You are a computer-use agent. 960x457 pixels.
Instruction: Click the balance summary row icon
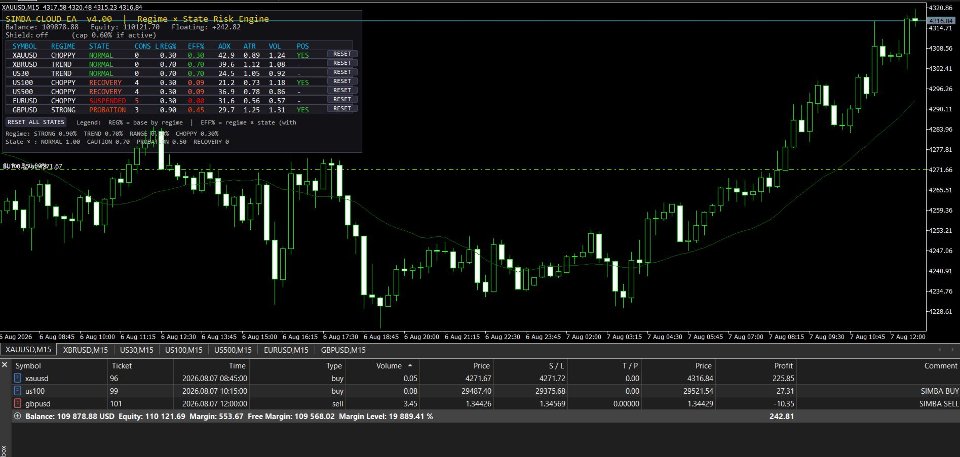tap(17, 416)
